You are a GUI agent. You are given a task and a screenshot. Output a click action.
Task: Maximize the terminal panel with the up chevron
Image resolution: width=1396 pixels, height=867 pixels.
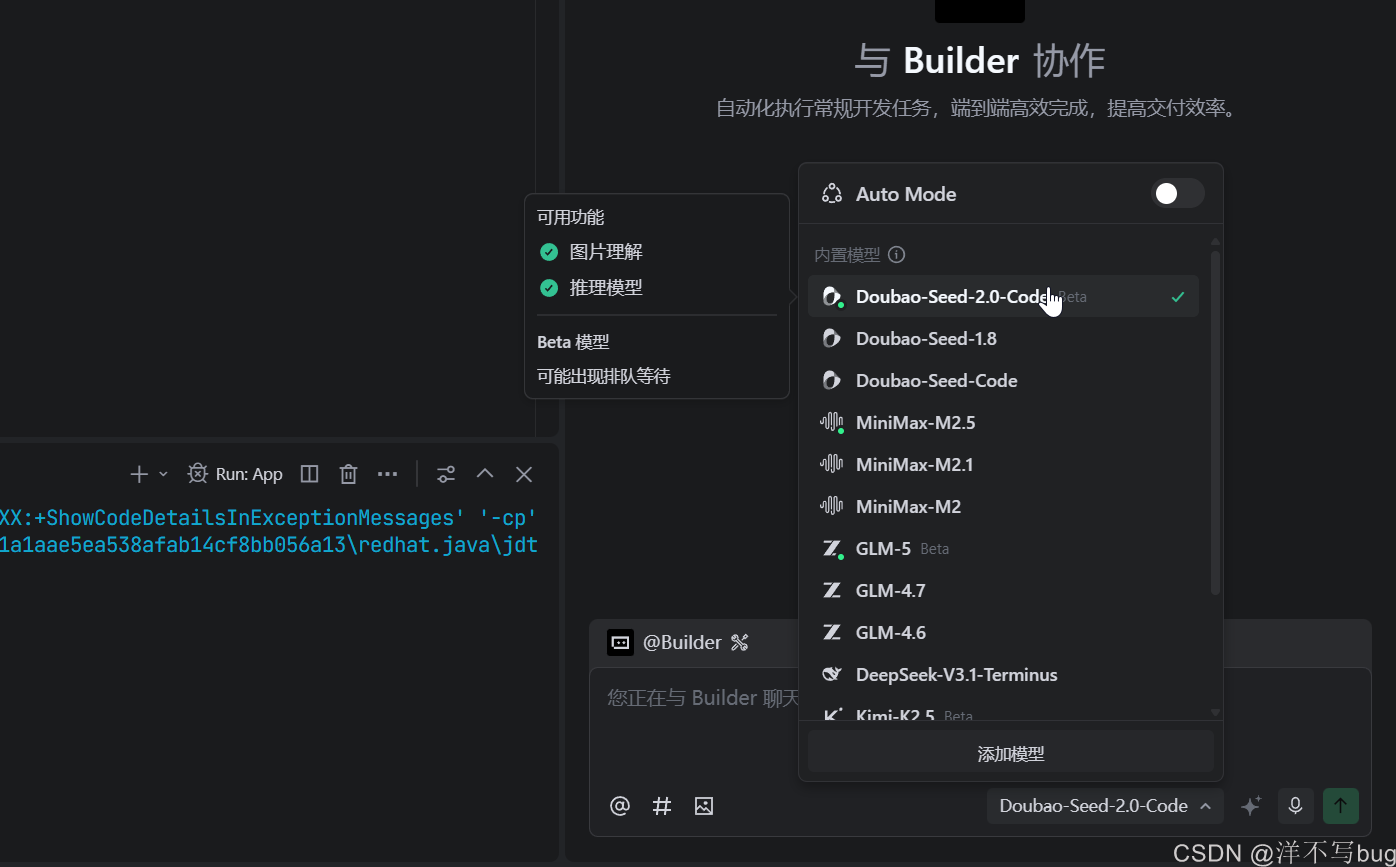pos(485,474)
